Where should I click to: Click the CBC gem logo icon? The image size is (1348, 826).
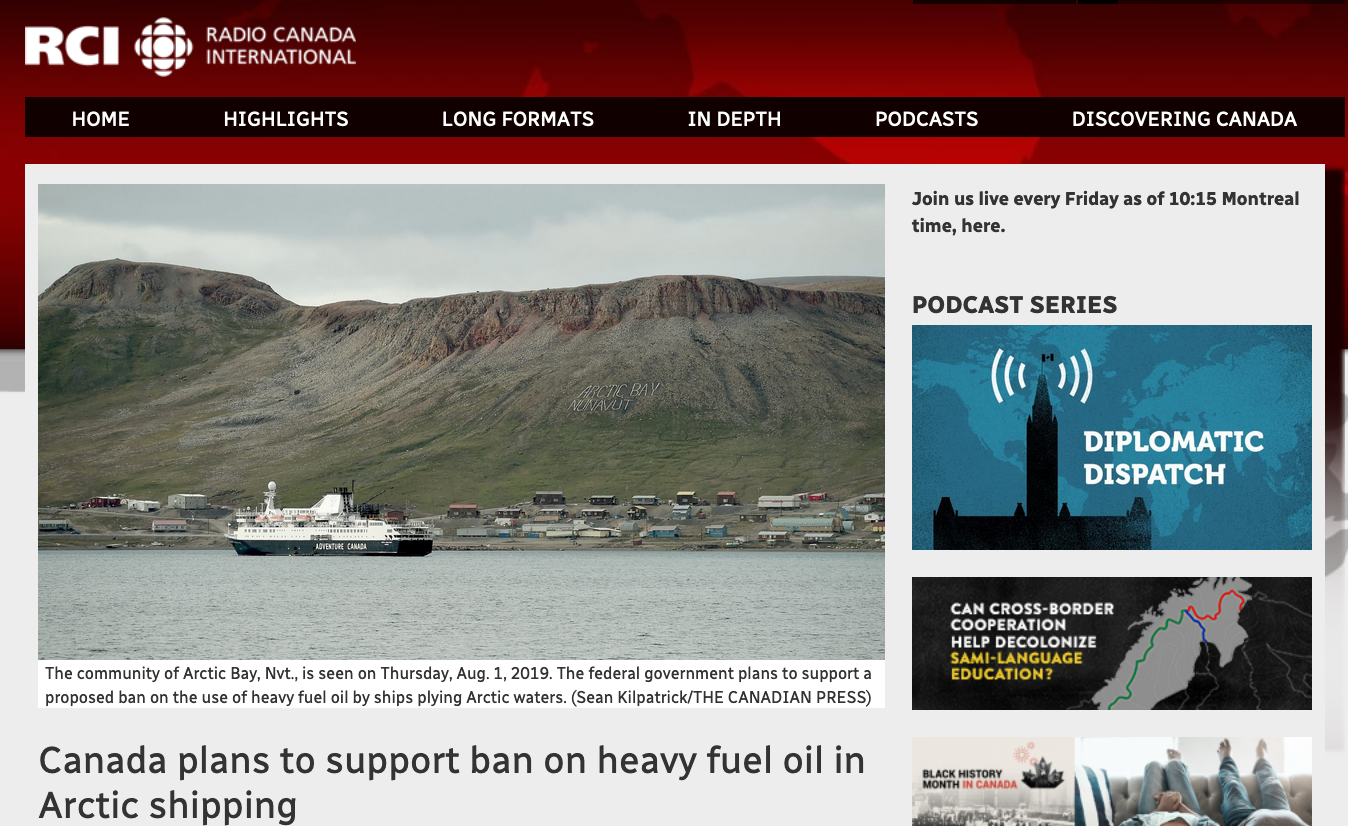coord(163,46)
